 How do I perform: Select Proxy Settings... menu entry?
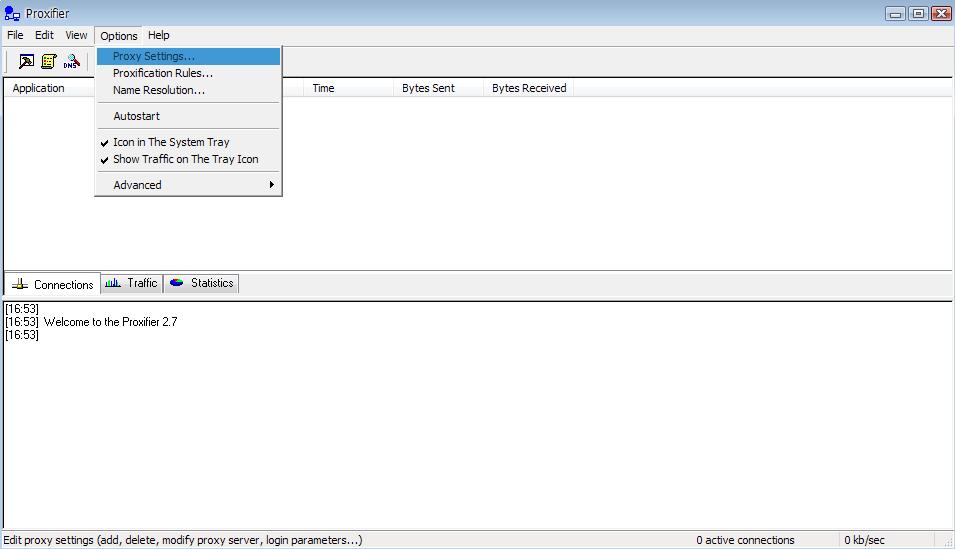(x=188, y=56)
